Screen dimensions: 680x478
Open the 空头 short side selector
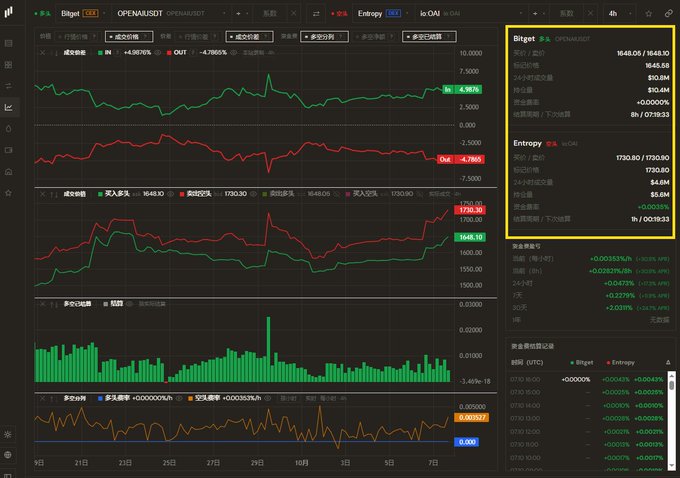point(340,13)
